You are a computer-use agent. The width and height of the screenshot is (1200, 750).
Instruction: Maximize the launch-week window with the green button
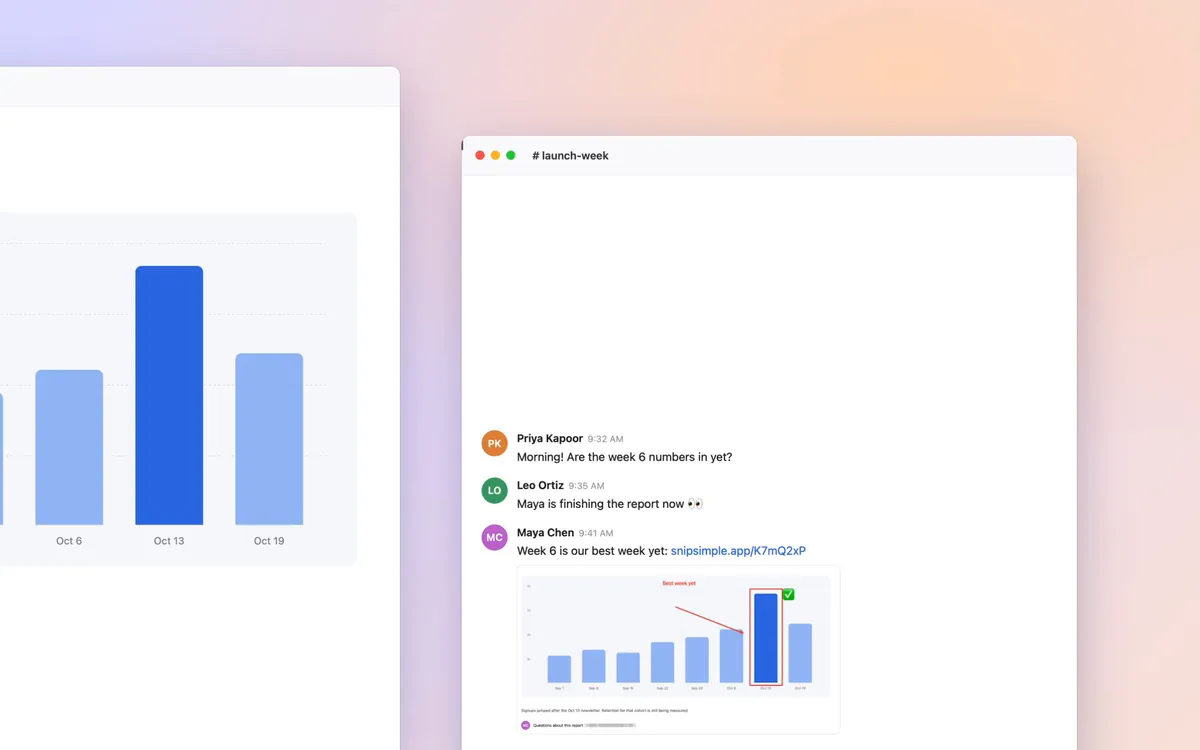coord(511,156)
